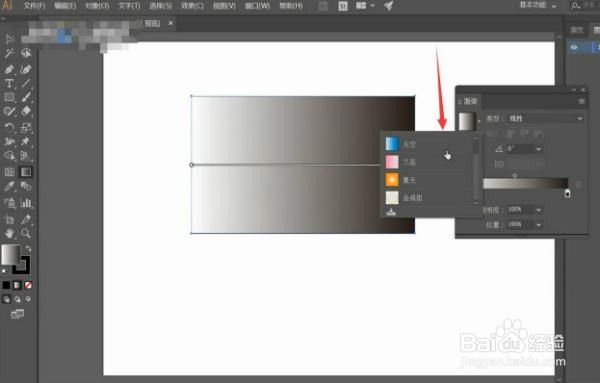Select the Perspective Grid tool
600x383 pixels.
[x=26, y=156]
